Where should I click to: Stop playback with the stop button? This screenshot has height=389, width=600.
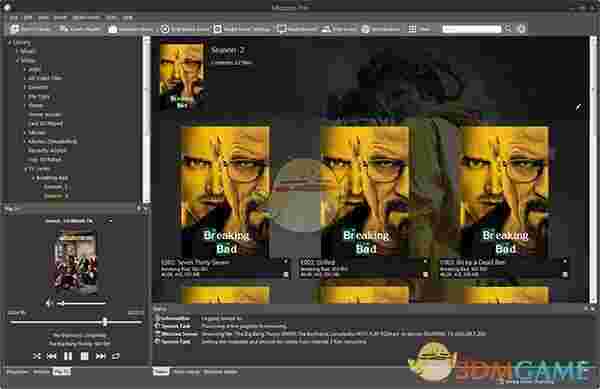click(x=84, y=356)
